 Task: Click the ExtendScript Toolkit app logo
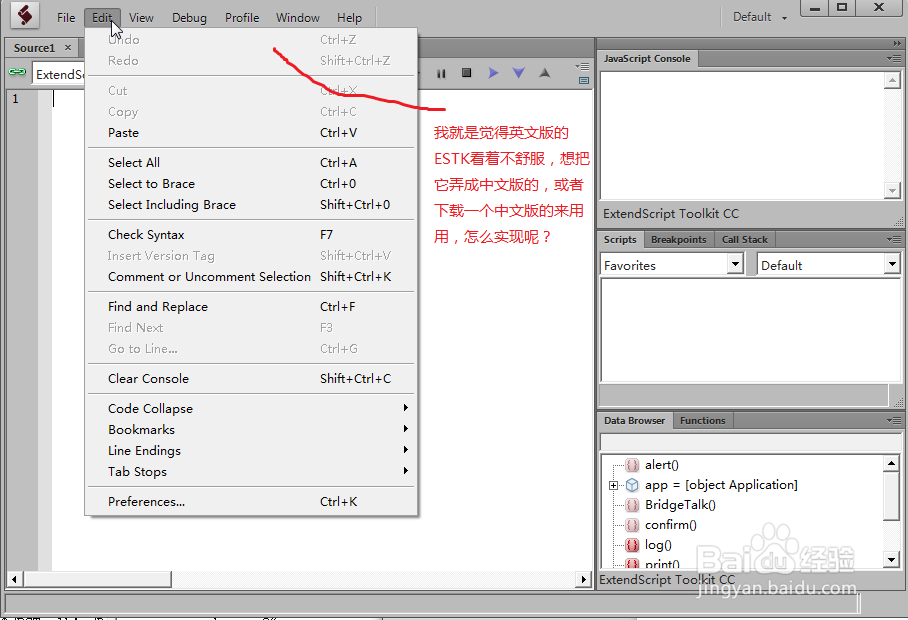(24, 16)
